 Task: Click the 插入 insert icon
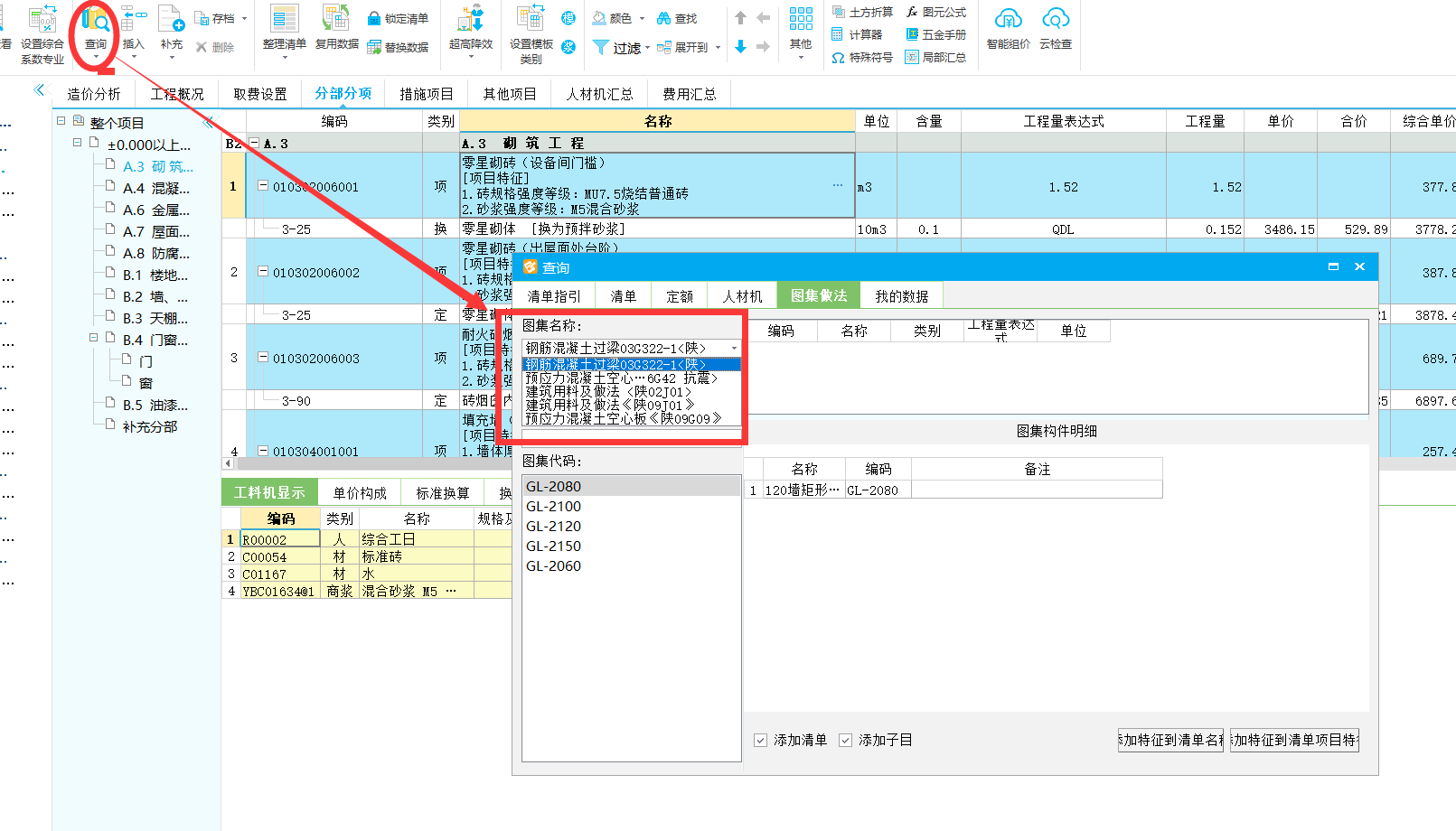(134, 19)
